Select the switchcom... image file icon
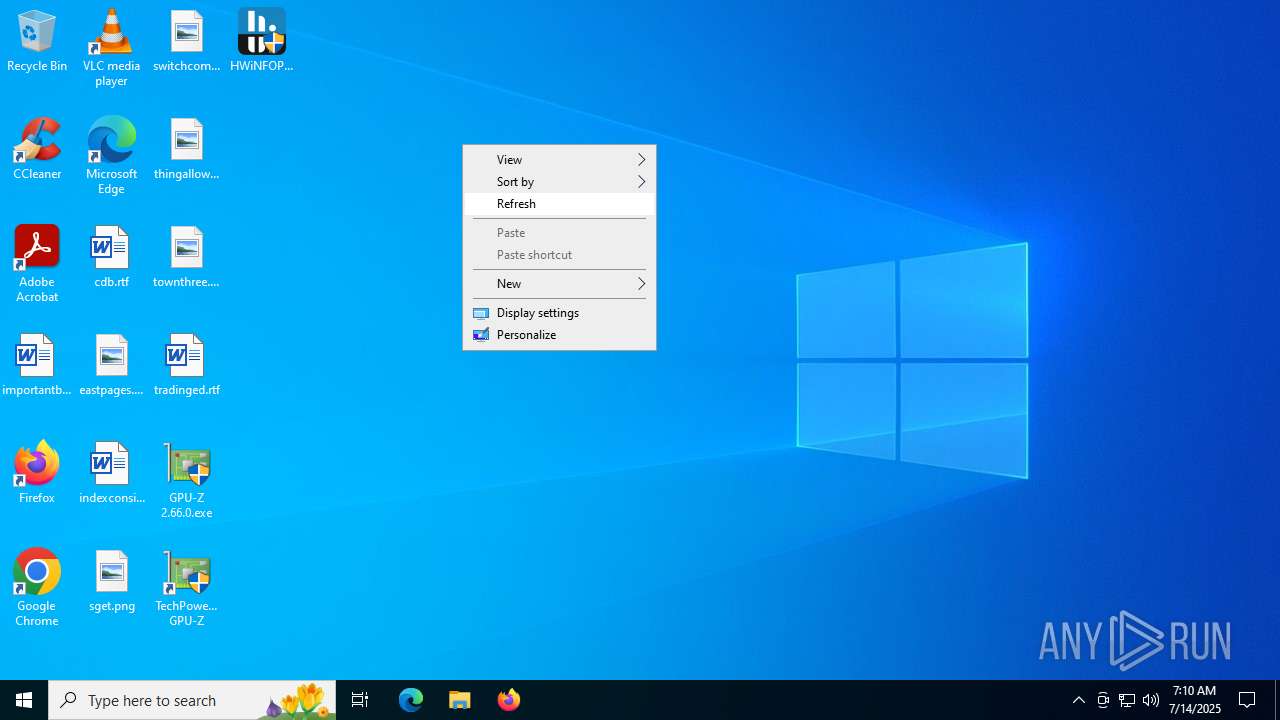The image size is (1280, 720). [187, 42]
